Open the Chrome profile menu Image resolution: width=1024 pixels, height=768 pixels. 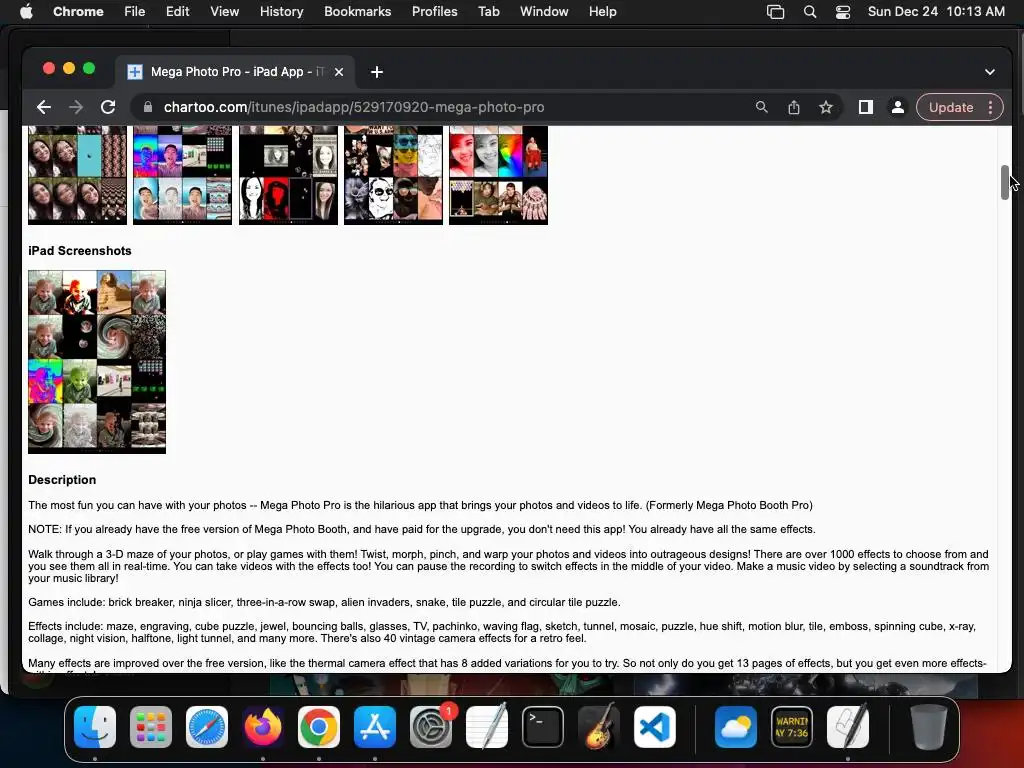click(898, 107)
